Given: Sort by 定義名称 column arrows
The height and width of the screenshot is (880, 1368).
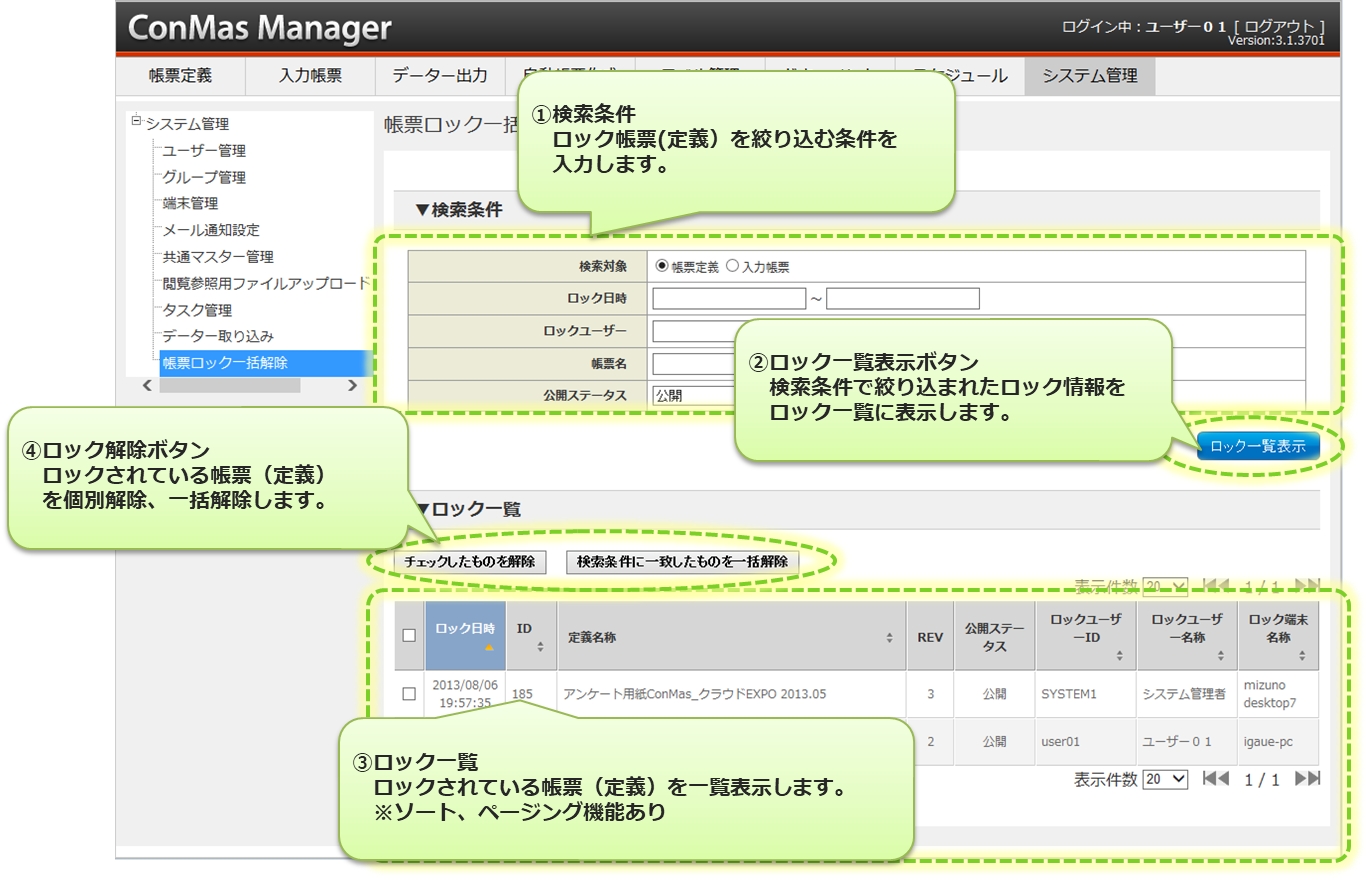Looking at the screenshot, I should click(889, 637).
